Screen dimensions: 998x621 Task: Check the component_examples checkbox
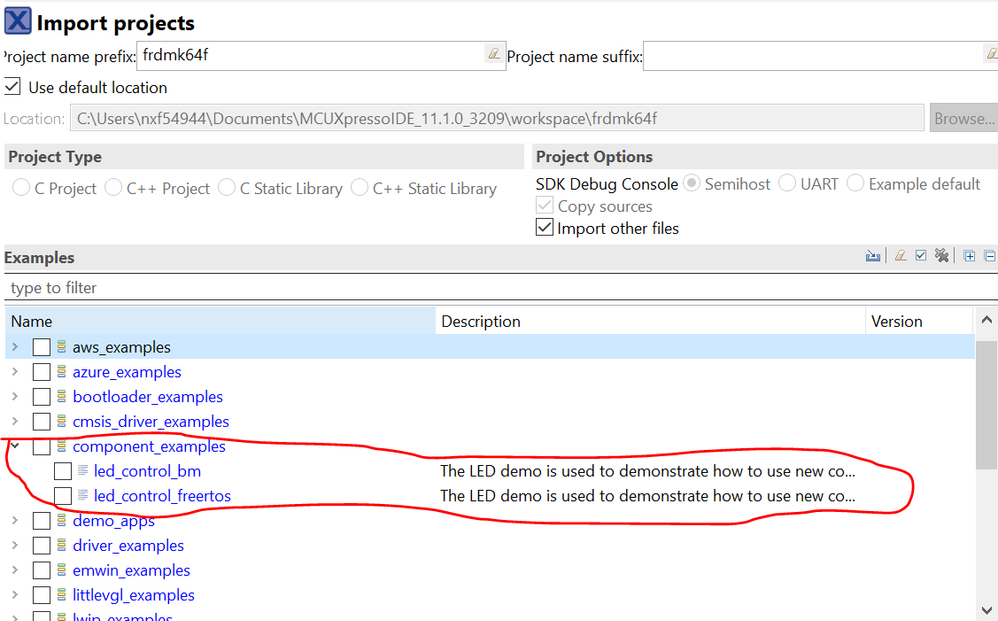tap(41, 447)
